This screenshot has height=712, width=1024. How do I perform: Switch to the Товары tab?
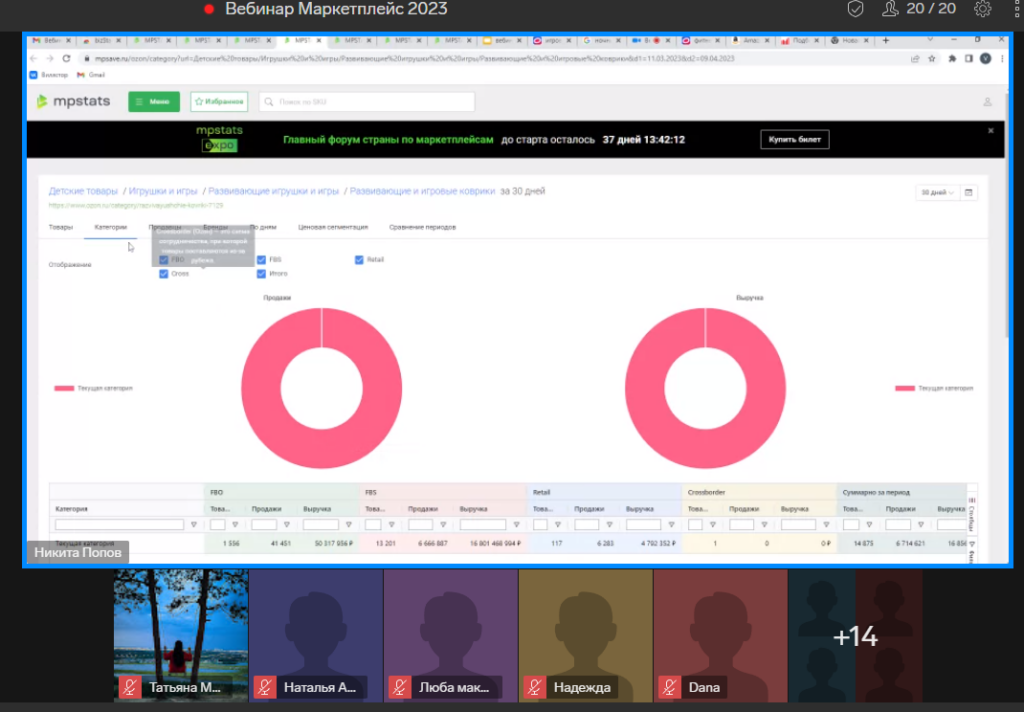pos(61,227)
